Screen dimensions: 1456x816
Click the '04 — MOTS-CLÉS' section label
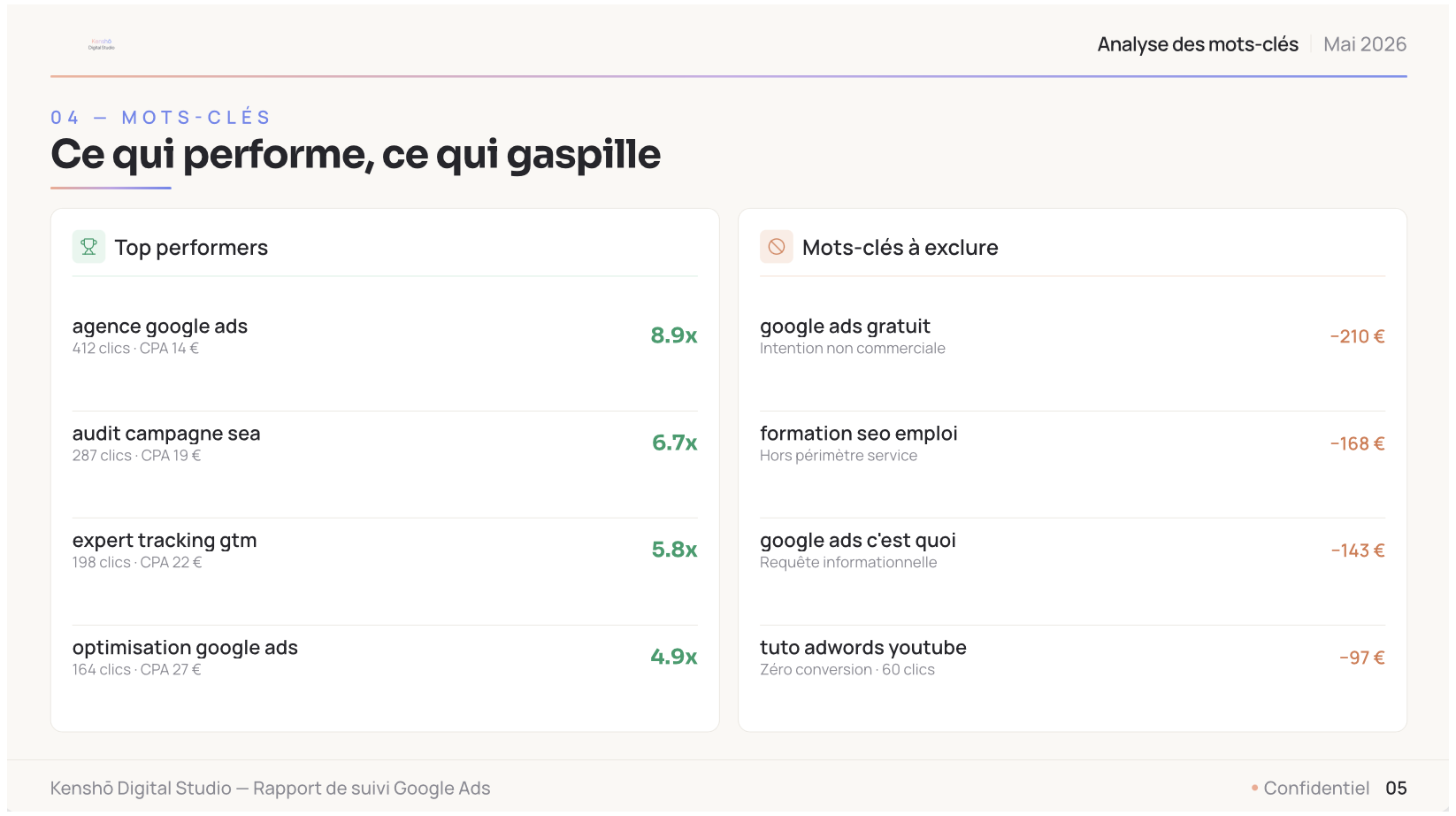coord(161,118)
